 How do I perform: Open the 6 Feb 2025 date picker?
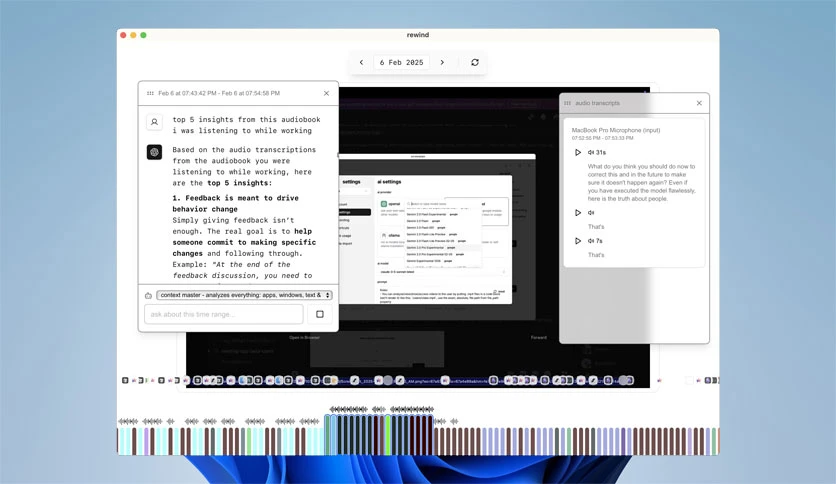401,62
